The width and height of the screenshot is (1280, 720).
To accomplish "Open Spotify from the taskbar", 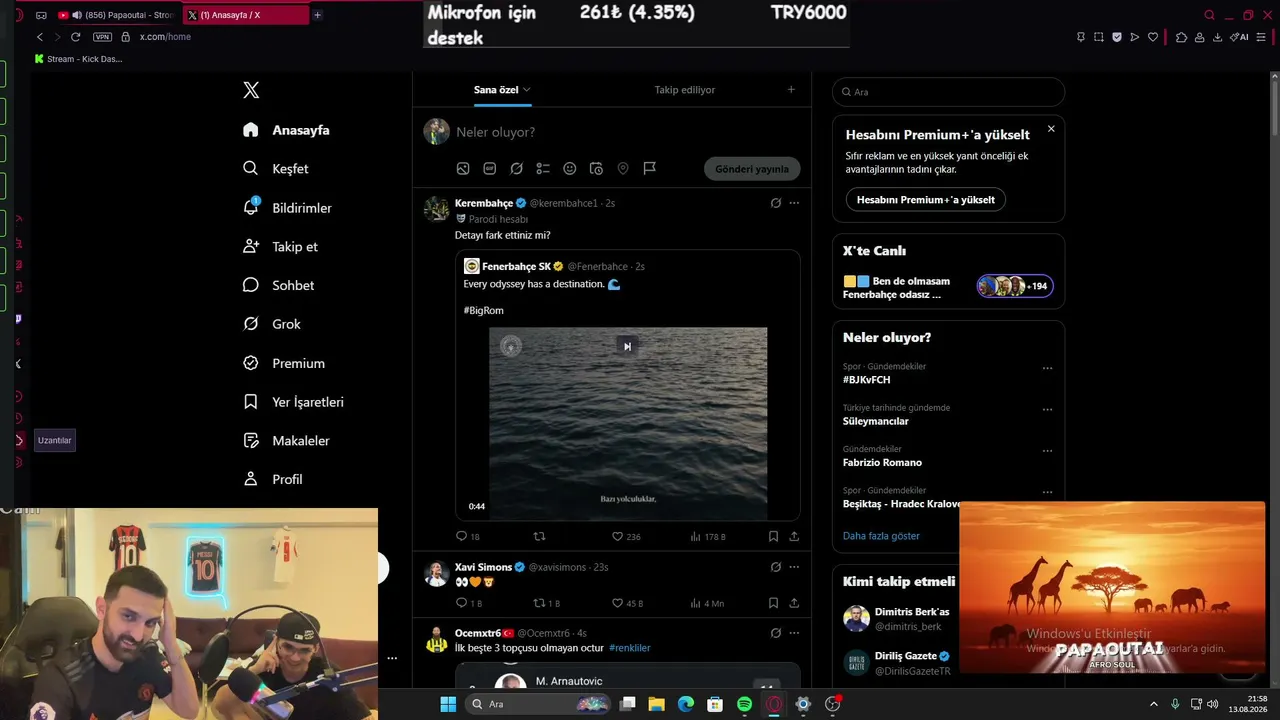I will pos(744,704).
